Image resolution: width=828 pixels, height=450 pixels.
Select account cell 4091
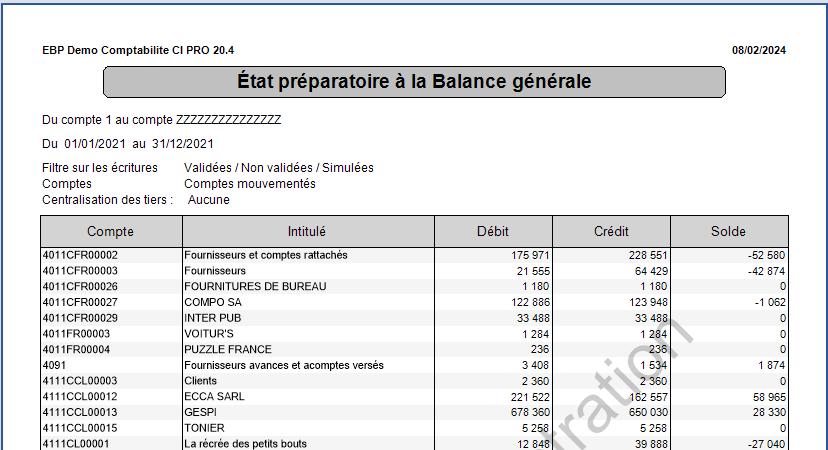[x=54, y=365]
